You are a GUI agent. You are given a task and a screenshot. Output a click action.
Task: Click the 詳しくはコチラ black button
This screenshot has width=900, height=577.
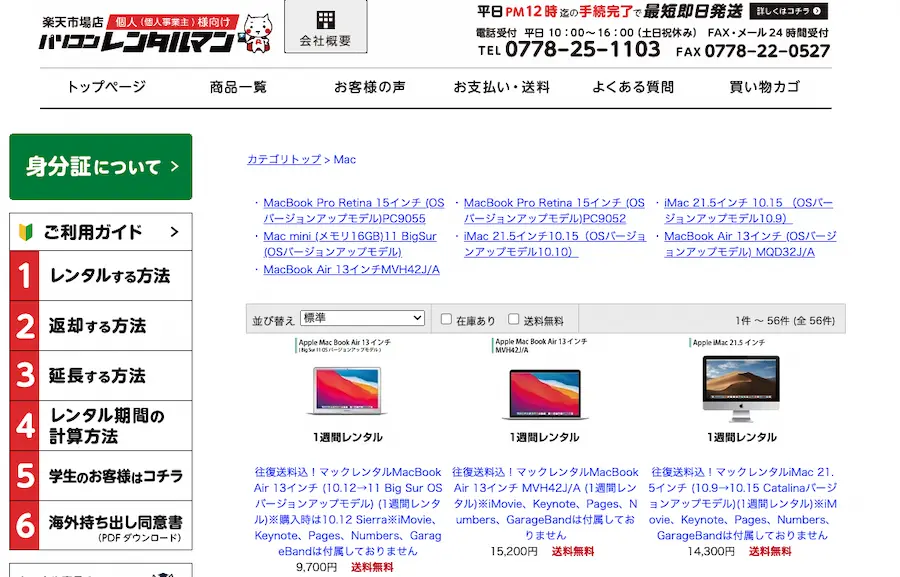click(x=789, y=11)
